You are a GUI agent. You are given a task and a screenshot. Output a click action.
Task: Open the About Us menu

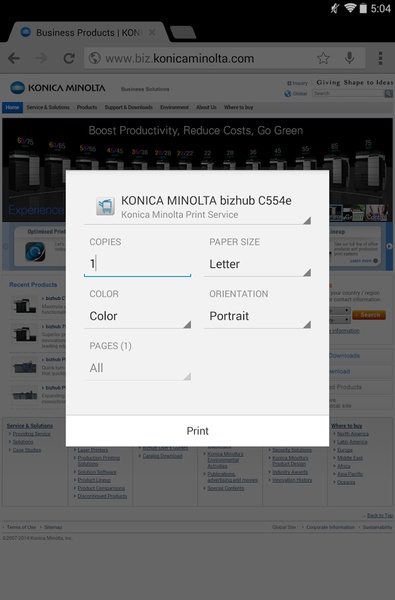click(206, 108)
